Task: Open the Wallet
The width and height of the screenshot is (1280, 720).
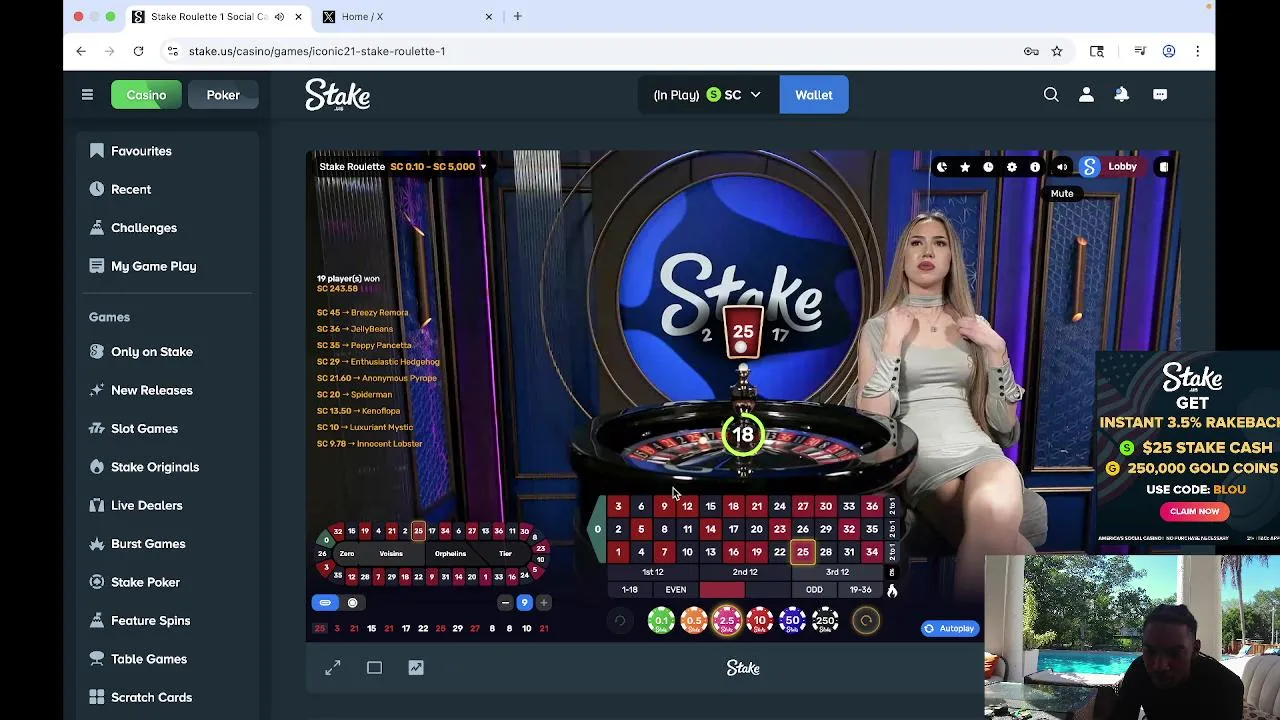Action: (814, 95)
